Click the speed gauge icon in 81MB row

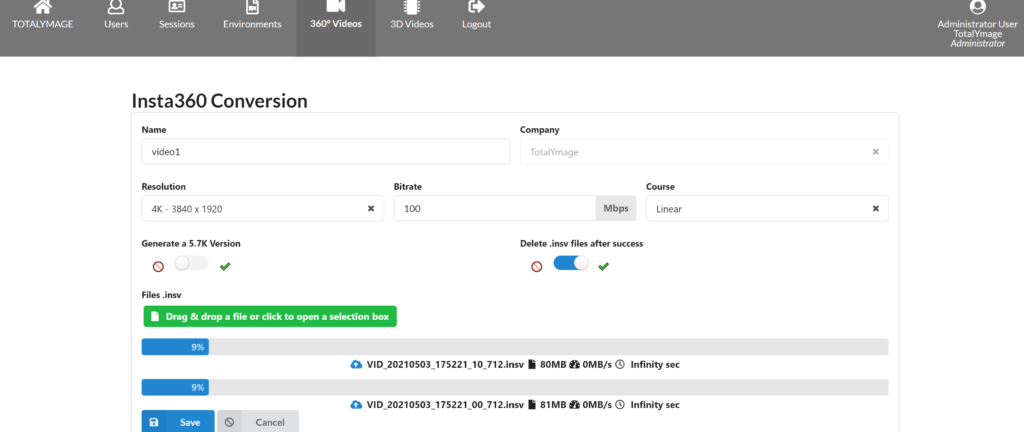coord(575,405)
